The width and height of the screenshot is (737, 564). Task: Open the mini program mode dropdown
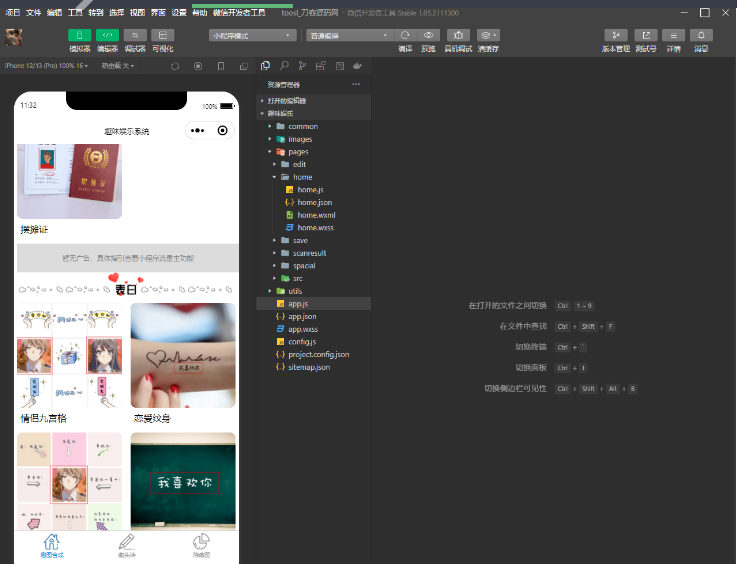(x=252, y=35)
